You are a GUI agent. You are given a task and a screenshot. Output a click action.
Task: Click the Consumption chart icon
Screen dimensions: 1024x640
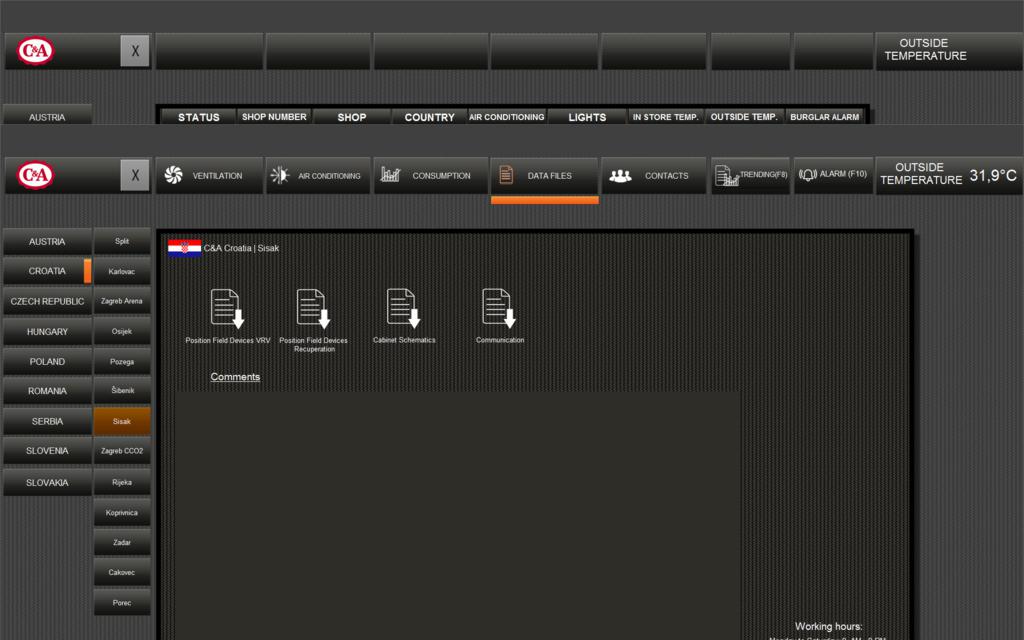click(390, 175)
